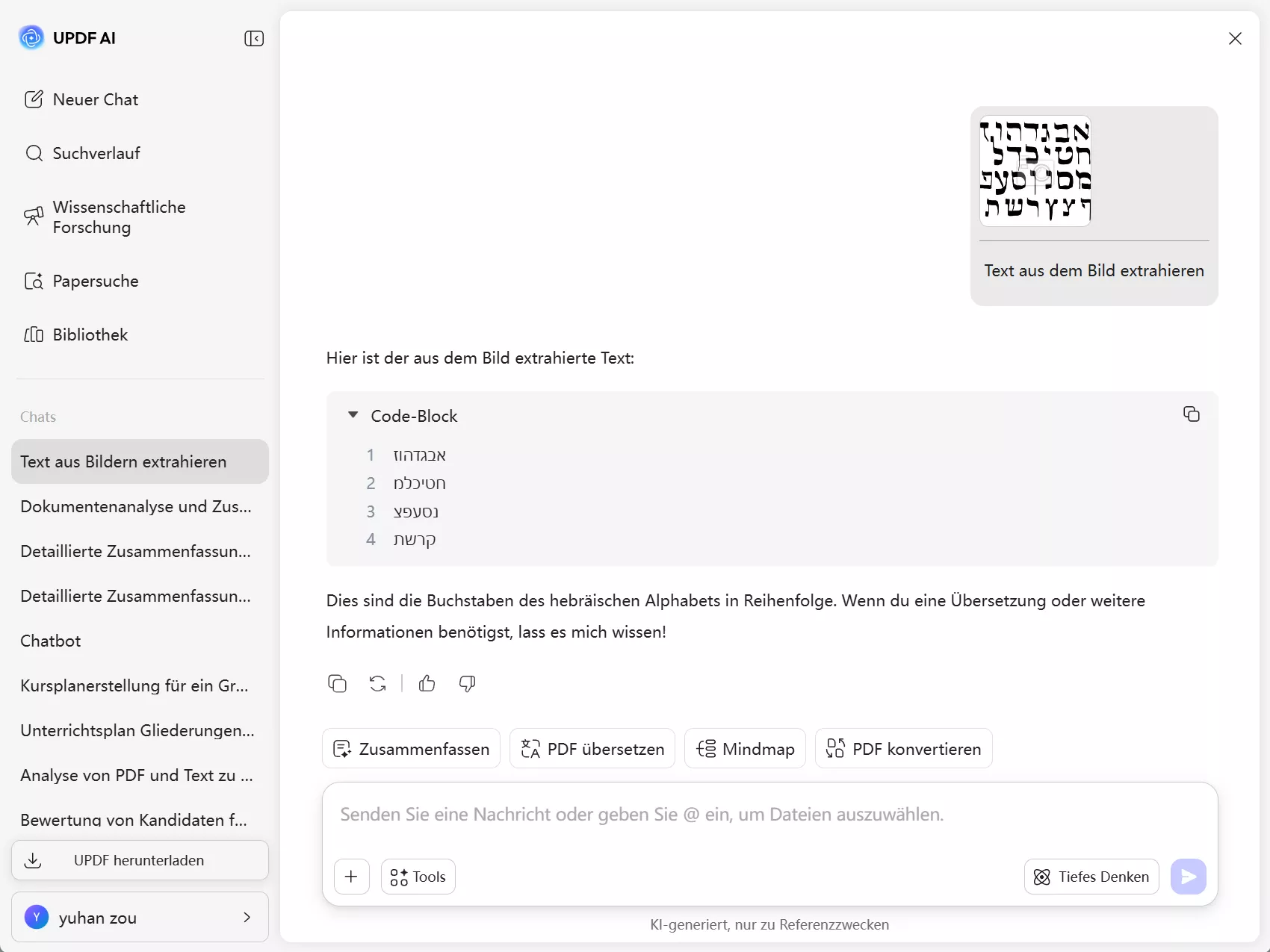The width and height of the screenshot is (1270, 952).
Task: Open the Tools menu
Action: [x=417, y=876]
